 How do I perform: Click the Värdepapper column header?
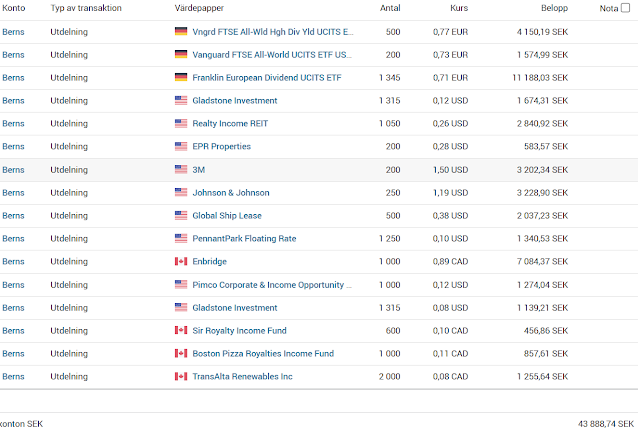pos(199,8)
